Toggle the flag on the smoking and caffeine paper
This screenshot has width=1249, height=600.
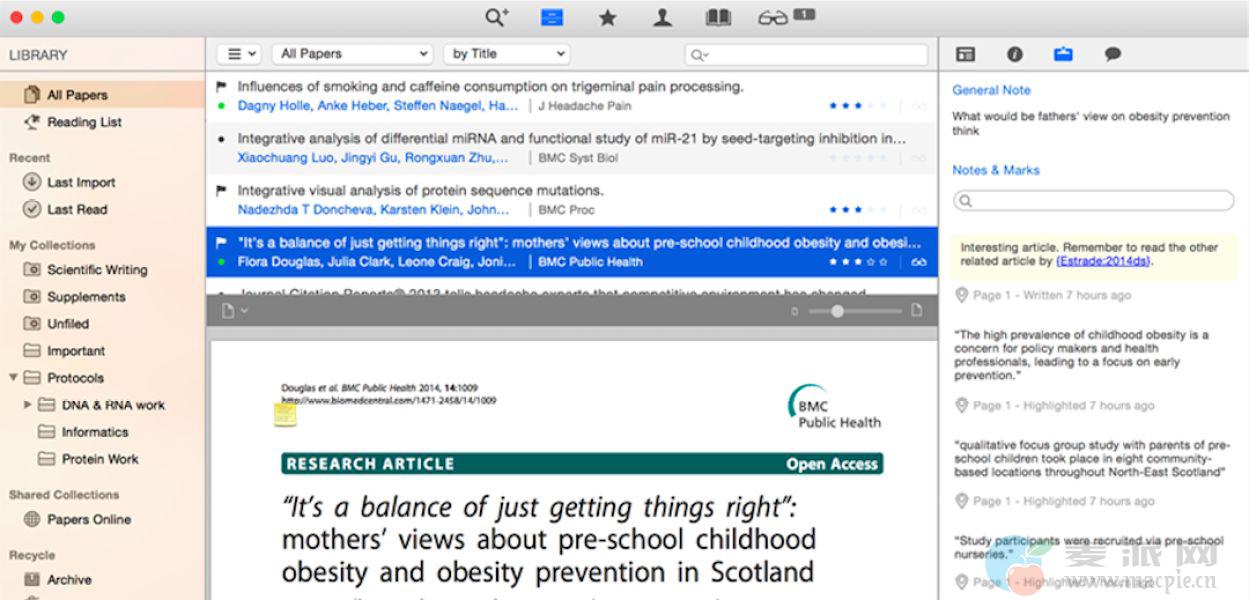pyautogui.click(x=221, y=86)
